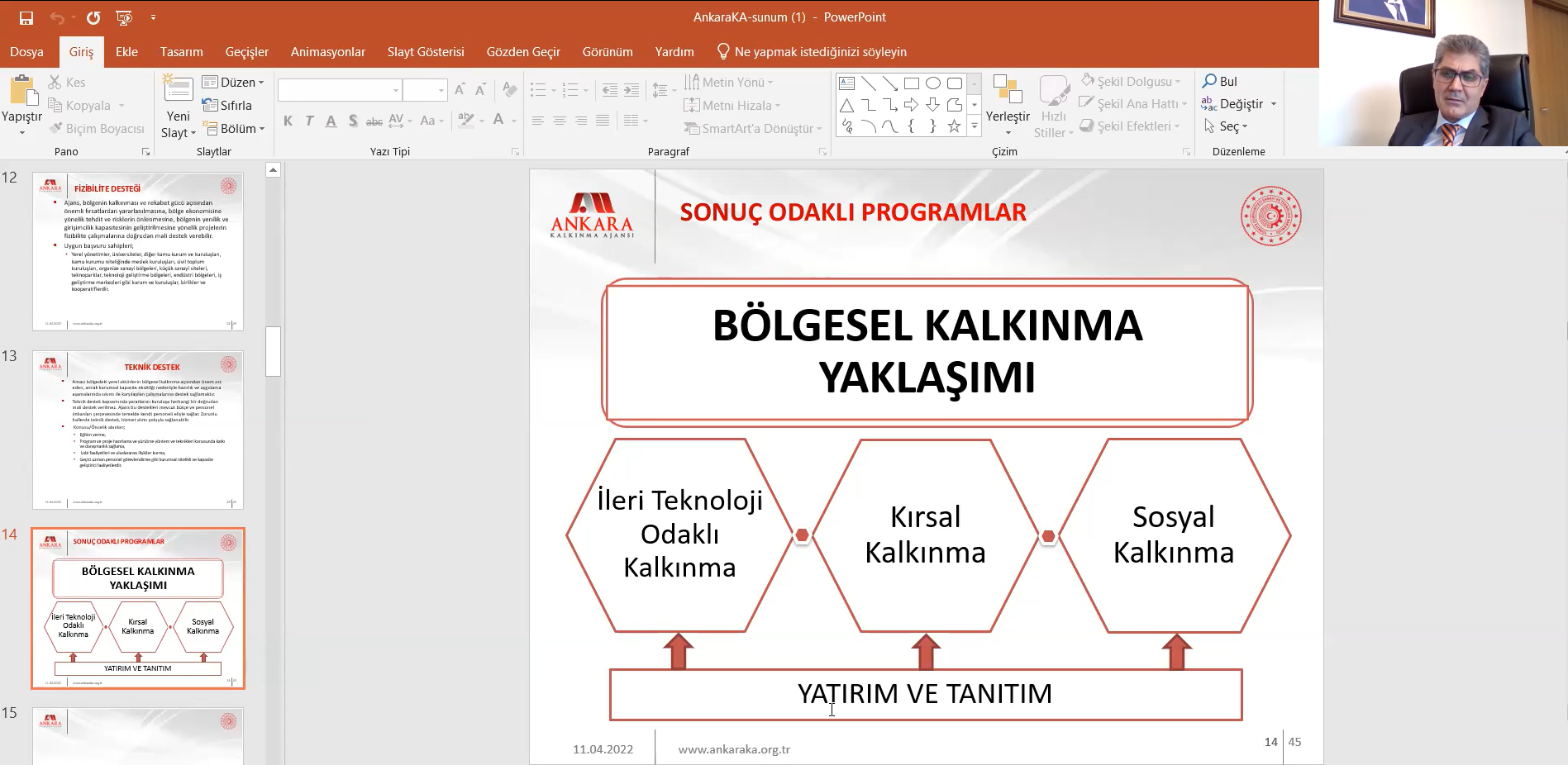Viewport: 1568px width, 765px height.
Task: Expand the shapes gallery more arrow
Action: [x=975, y=126]
